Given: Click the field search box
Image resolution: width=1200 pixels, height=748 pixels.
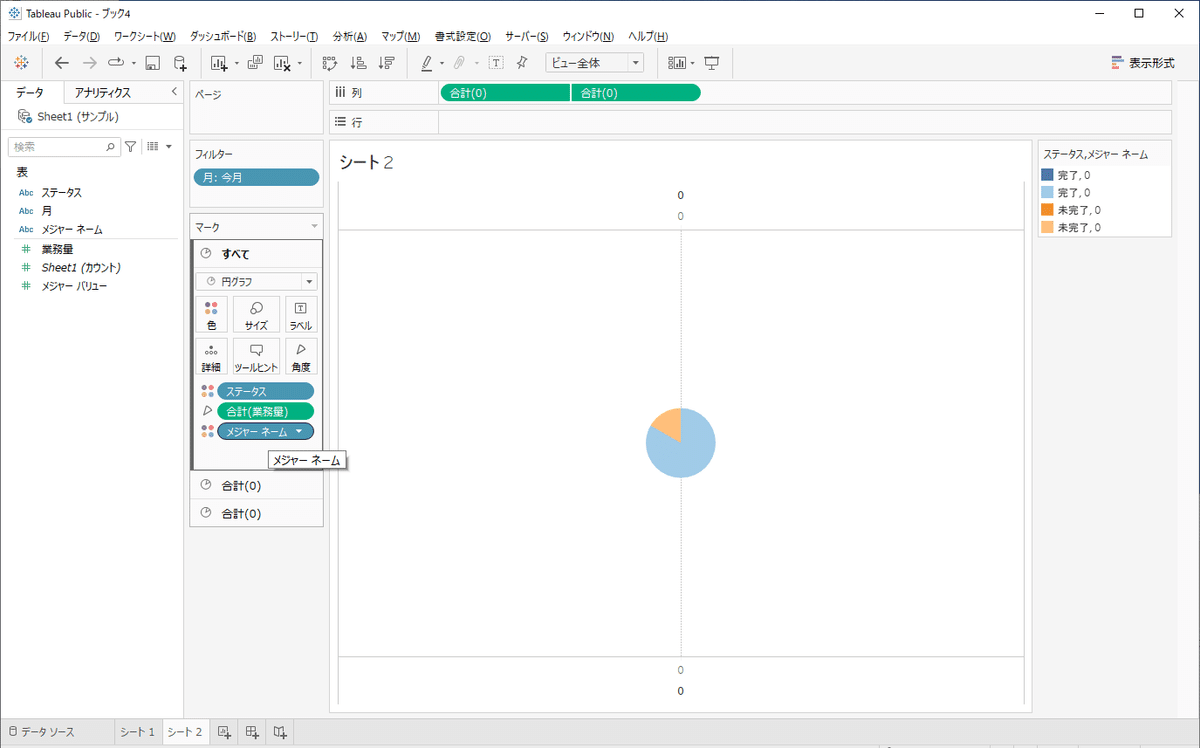Looking at the screenshot, I should click(x=64, y=146).
